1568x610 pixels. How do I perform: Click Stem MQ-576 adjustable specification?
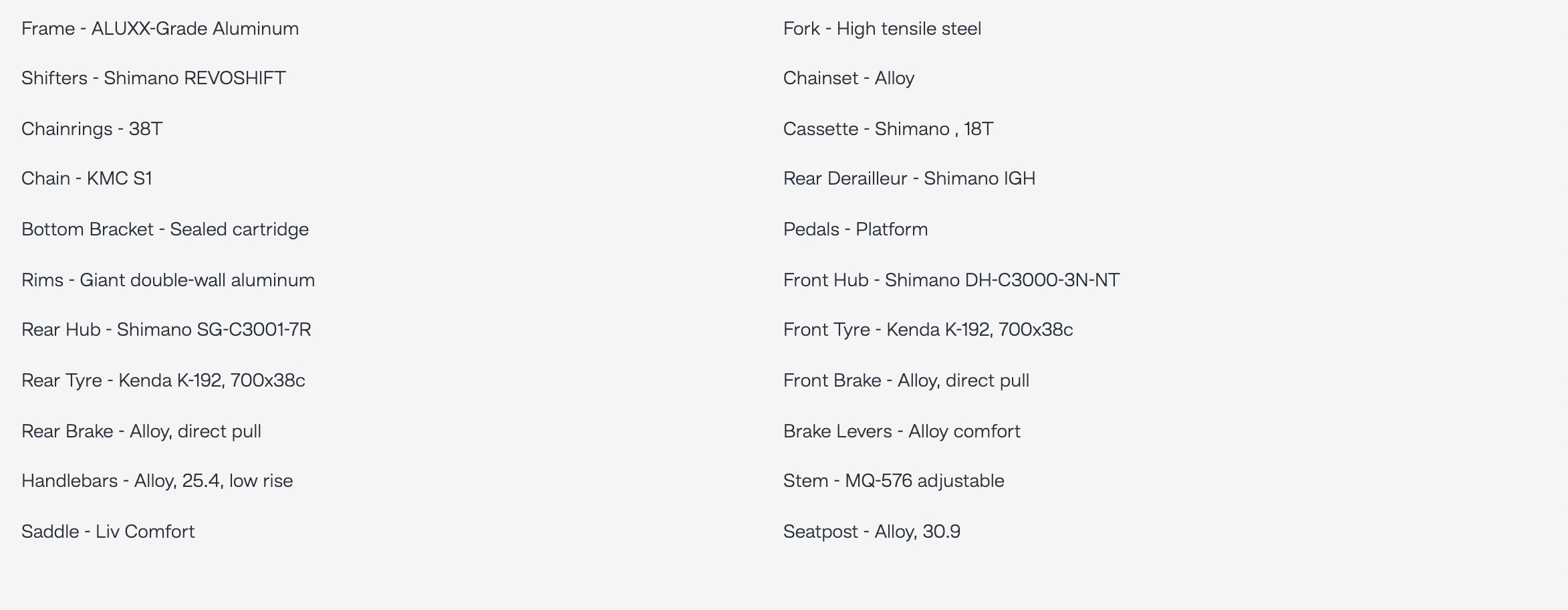[894, 481]
